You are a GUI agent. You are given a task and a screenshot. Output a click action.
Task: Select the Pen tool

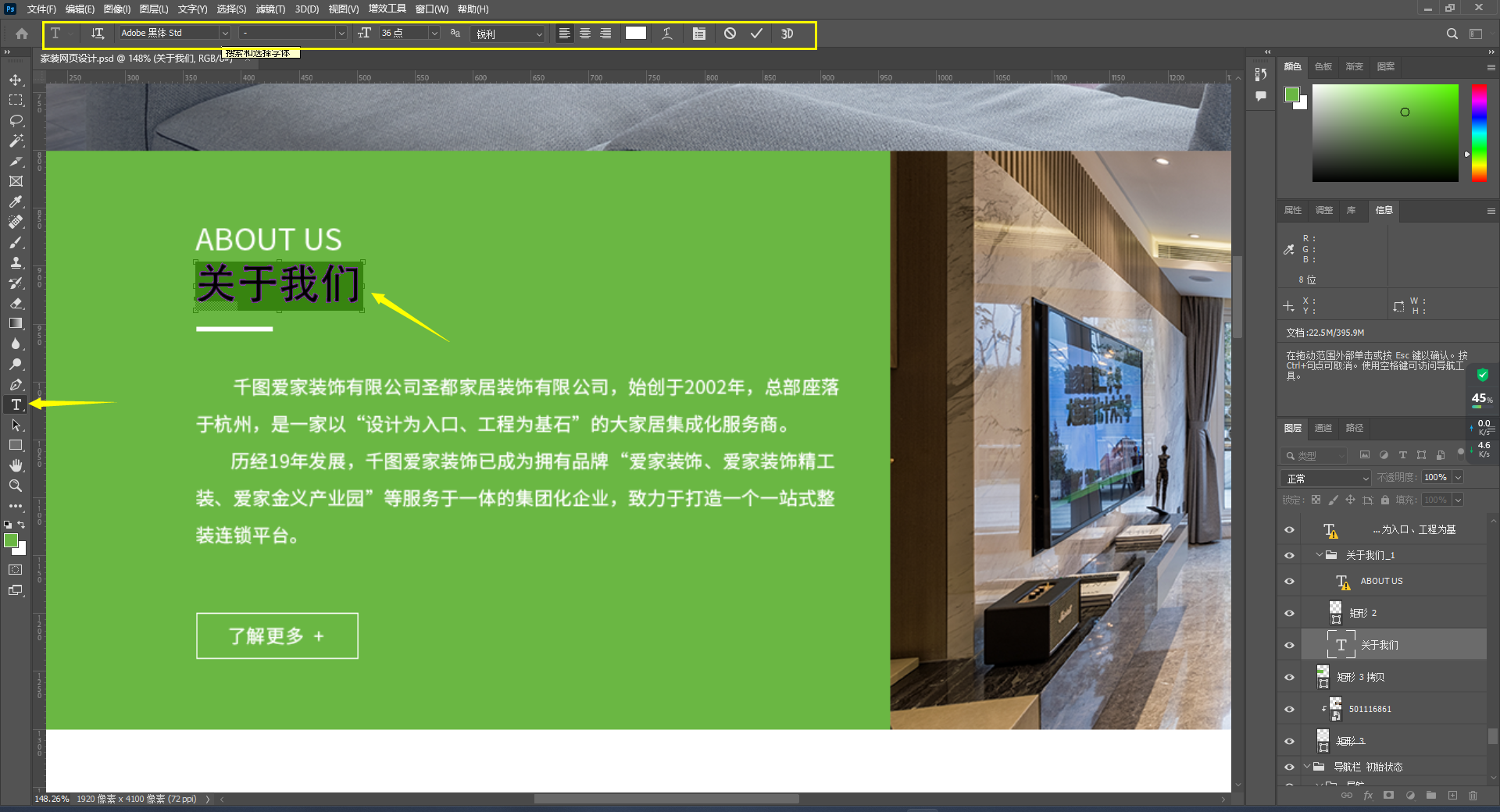pos(16,384)
